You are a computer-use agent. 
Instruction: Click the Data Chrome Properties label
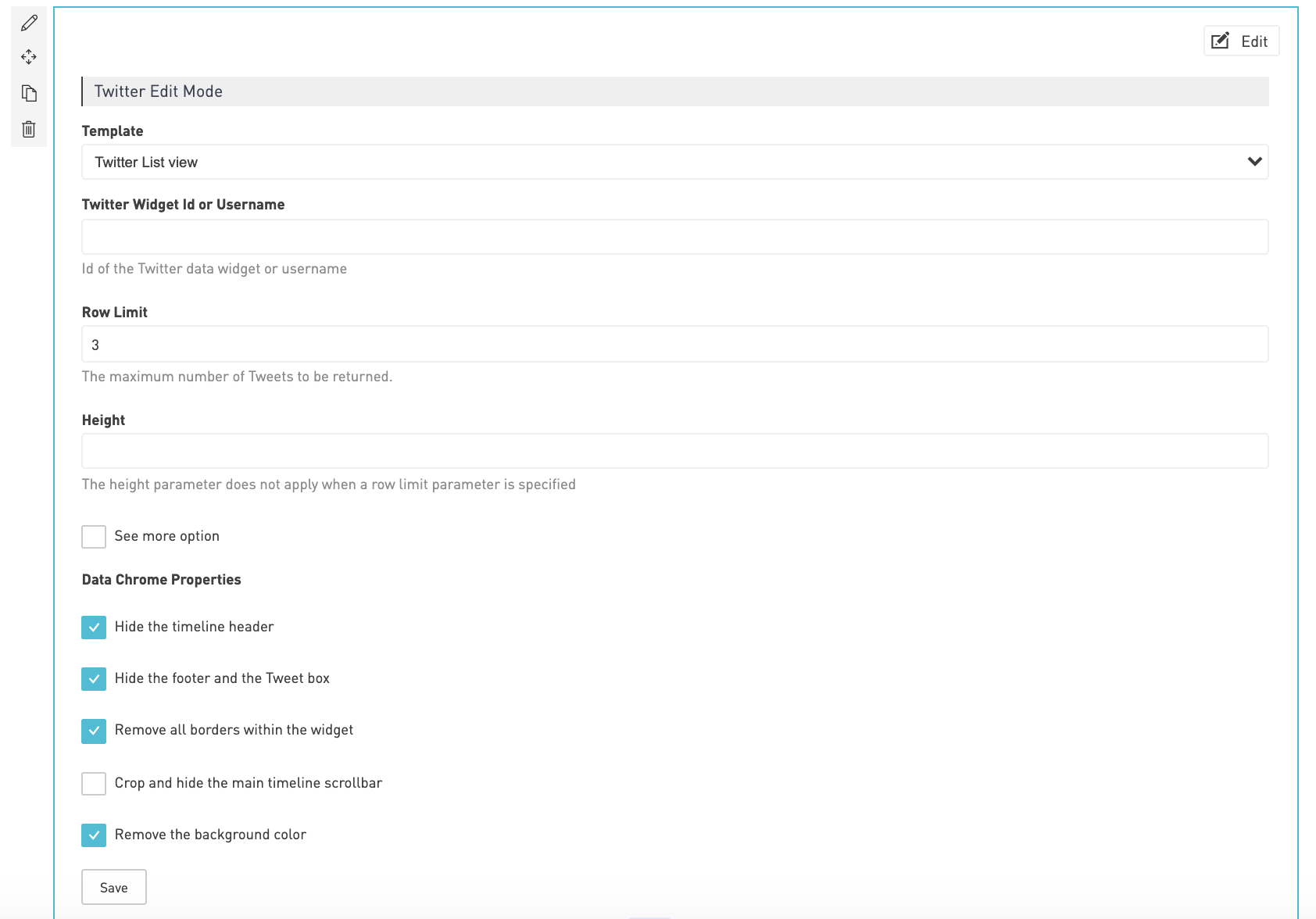(x=162, y=580)
